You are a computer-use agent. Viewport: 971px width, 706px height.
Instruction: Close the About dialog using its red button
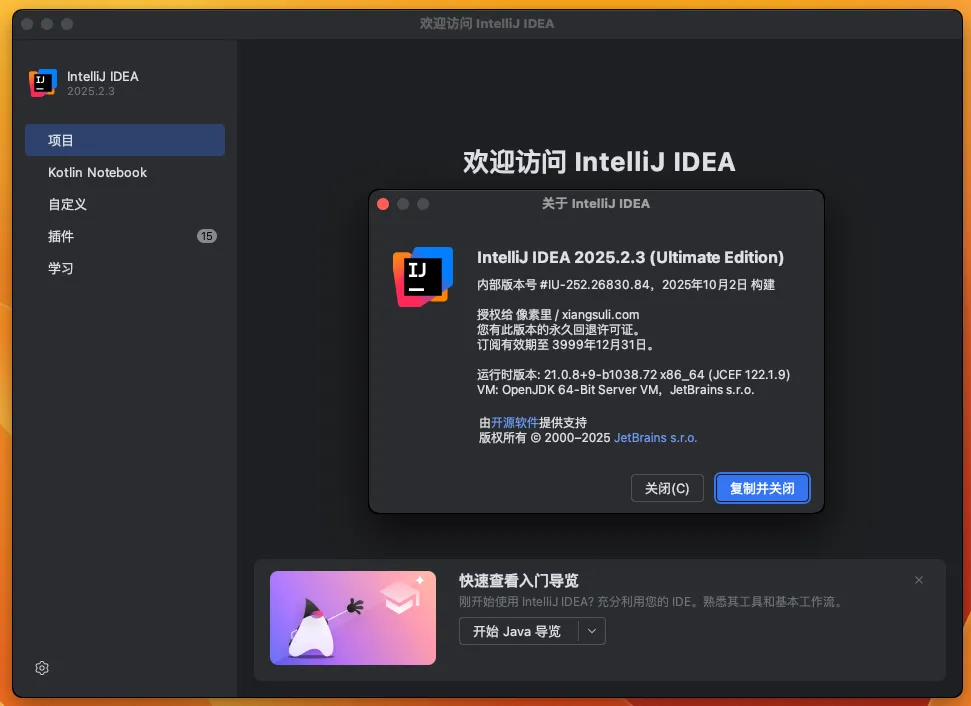pos(383,204)
